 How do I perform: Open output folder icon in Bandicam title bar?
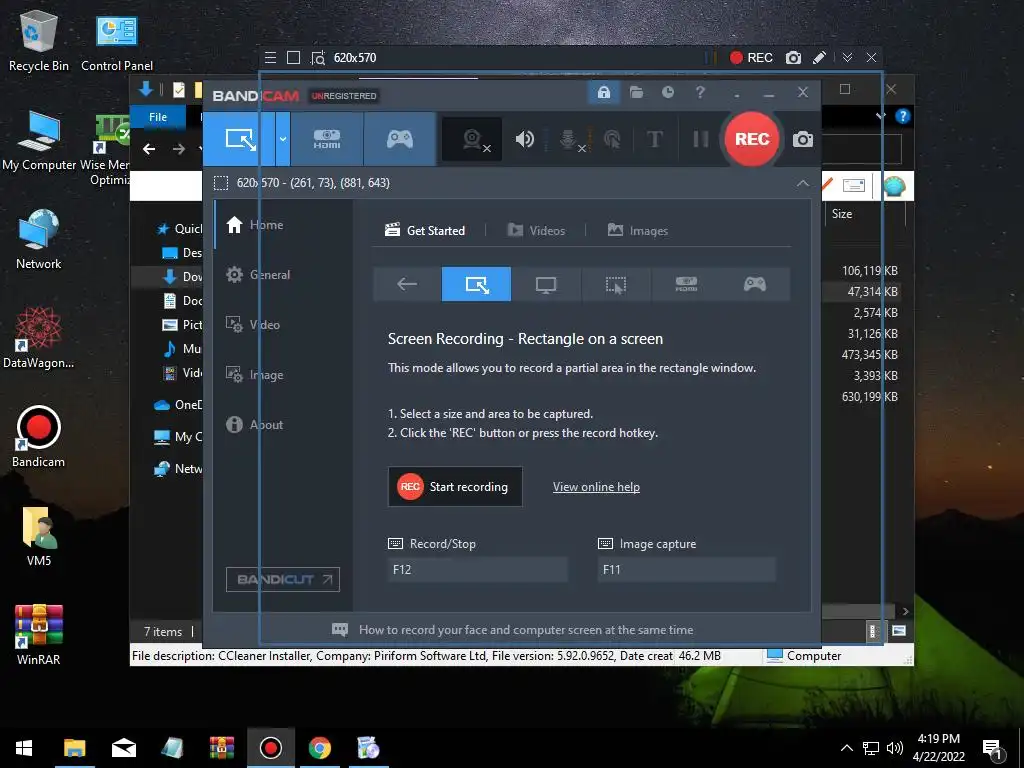tap(636, 92)
